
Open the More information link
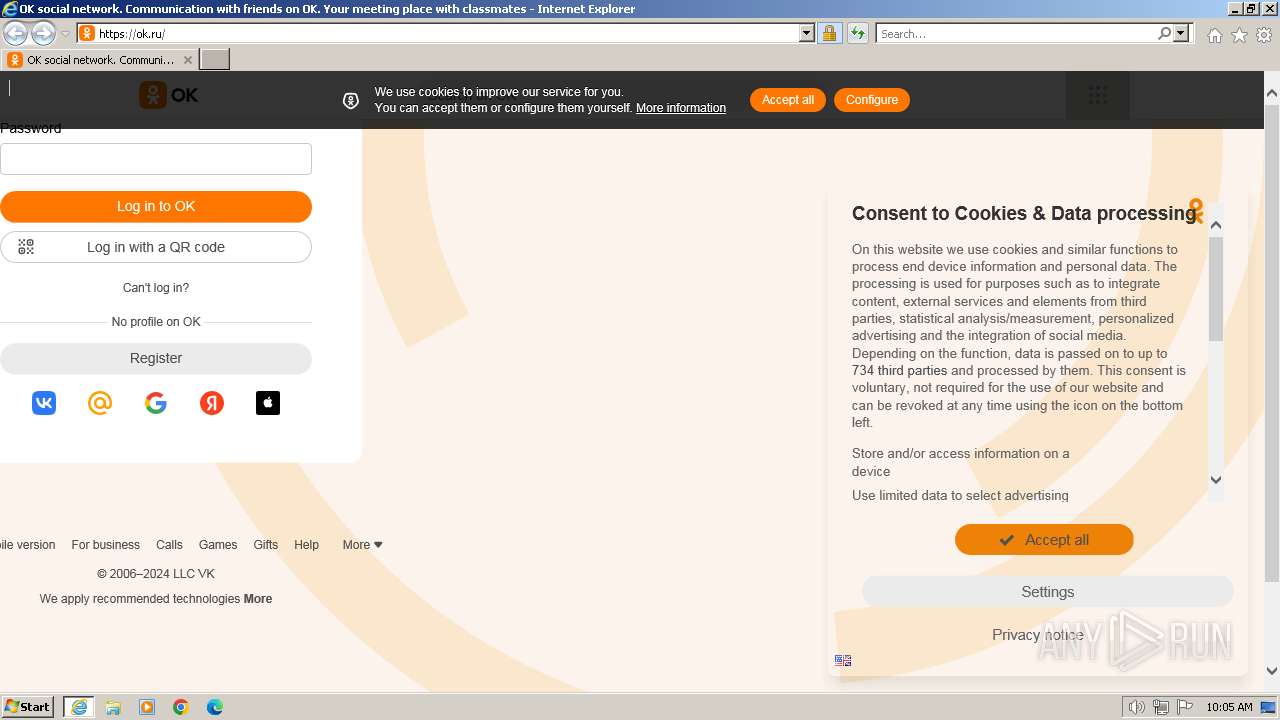[681, 108]
